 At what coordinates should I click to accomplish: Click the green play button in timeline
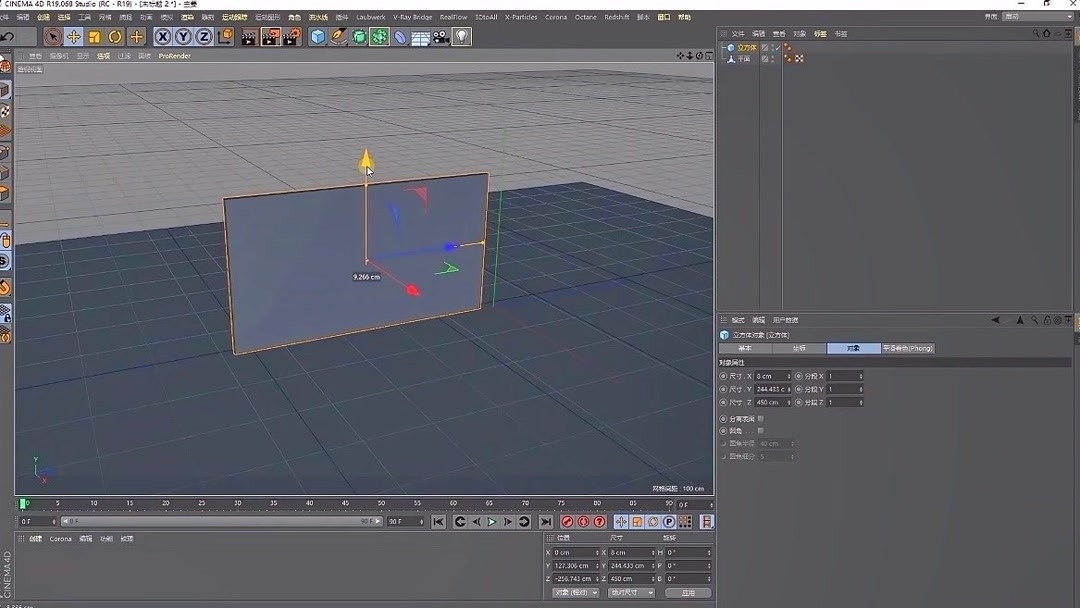(x=492, y=520)
